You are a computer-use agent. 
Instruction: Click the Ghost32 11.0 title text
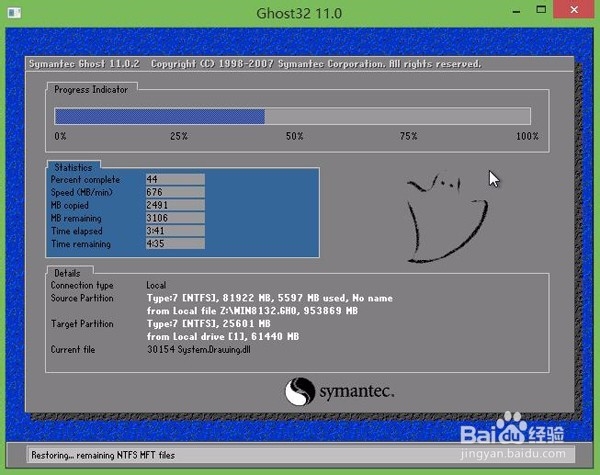click(299, 13)
